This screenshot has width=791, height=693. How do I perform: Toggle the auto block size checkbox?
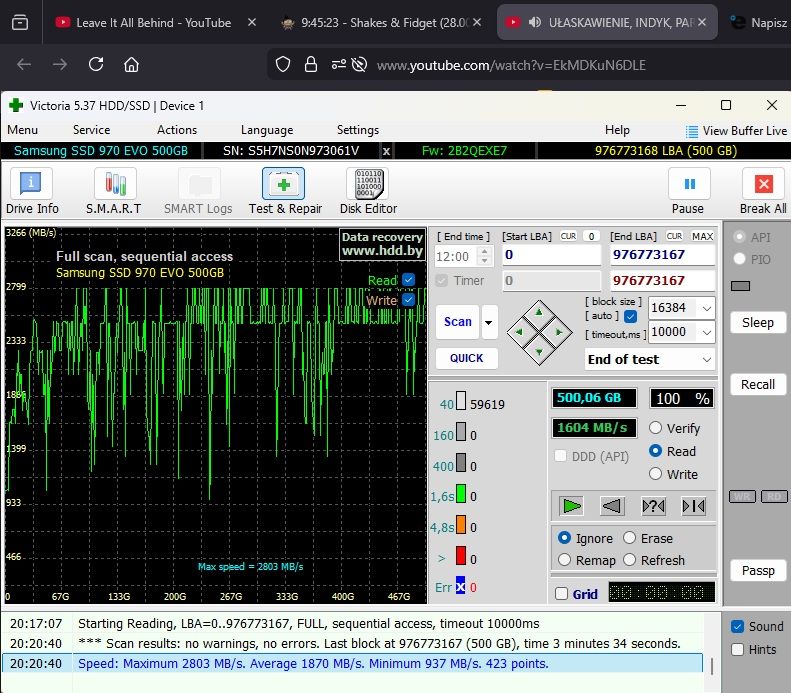tap(630, 316)
